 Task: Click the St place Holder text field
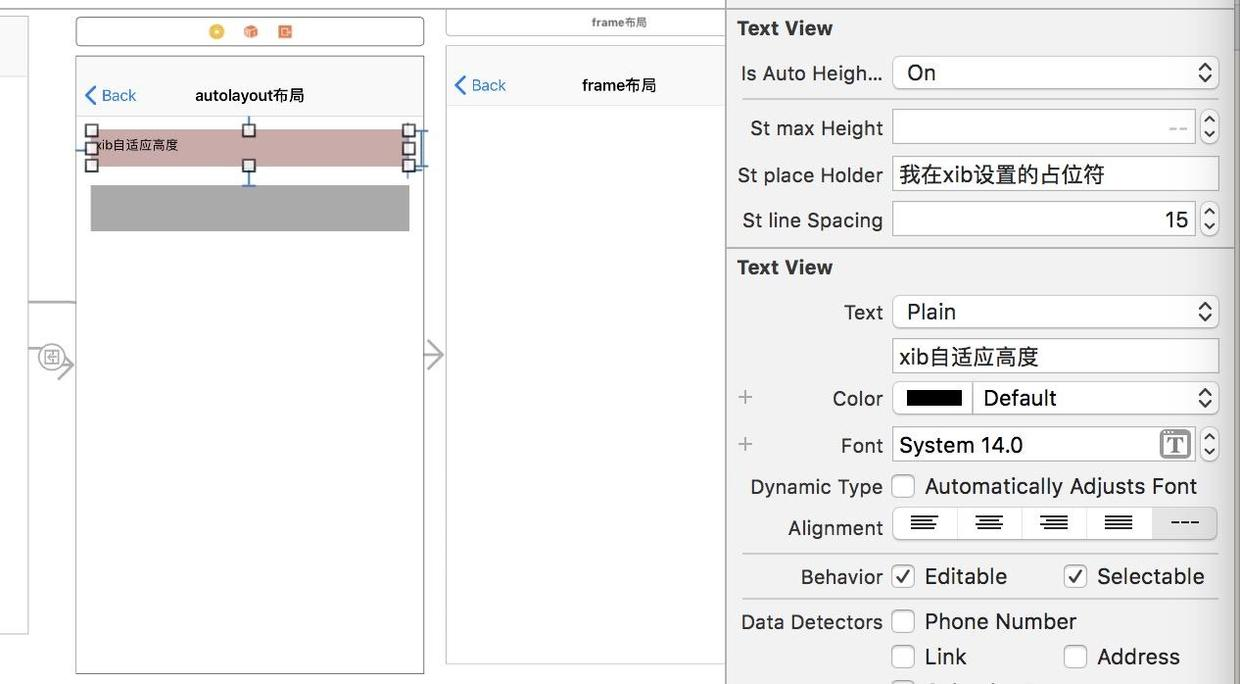coord(1055,174)
